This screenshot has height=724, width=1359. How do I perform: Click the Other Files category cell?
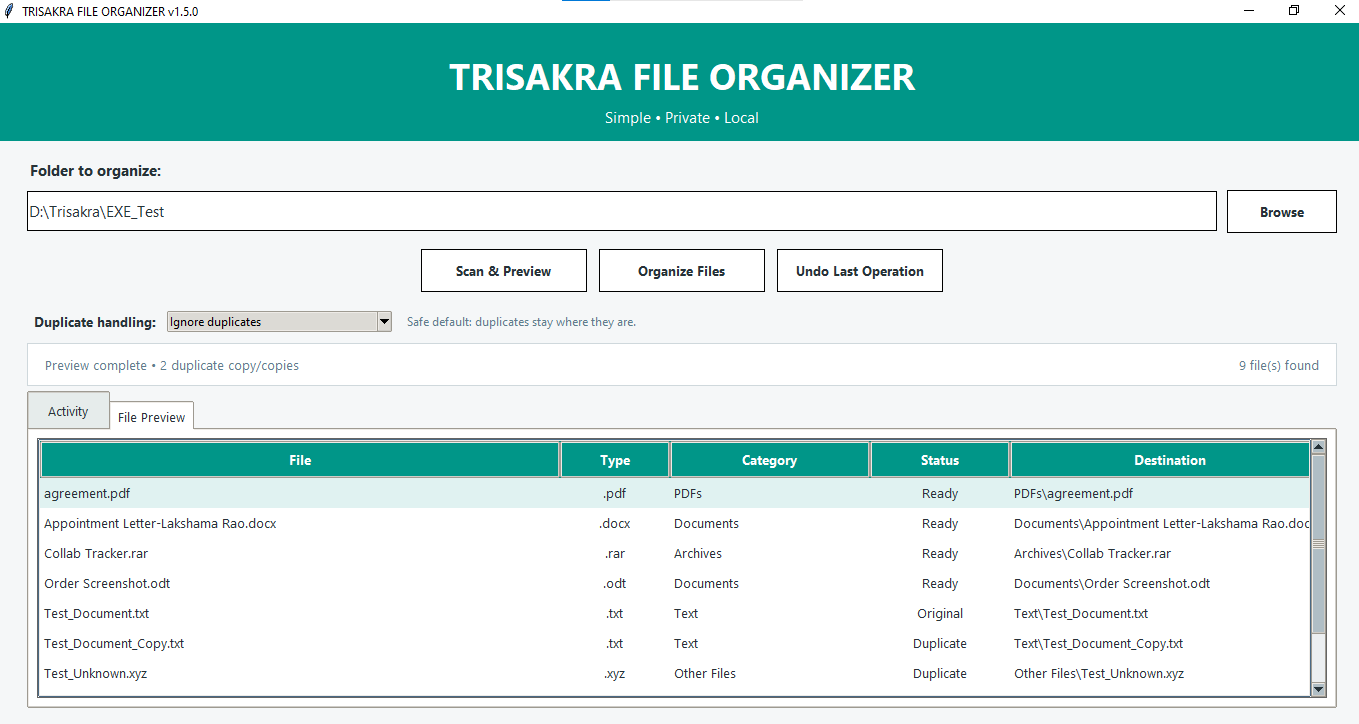(705, 673)
